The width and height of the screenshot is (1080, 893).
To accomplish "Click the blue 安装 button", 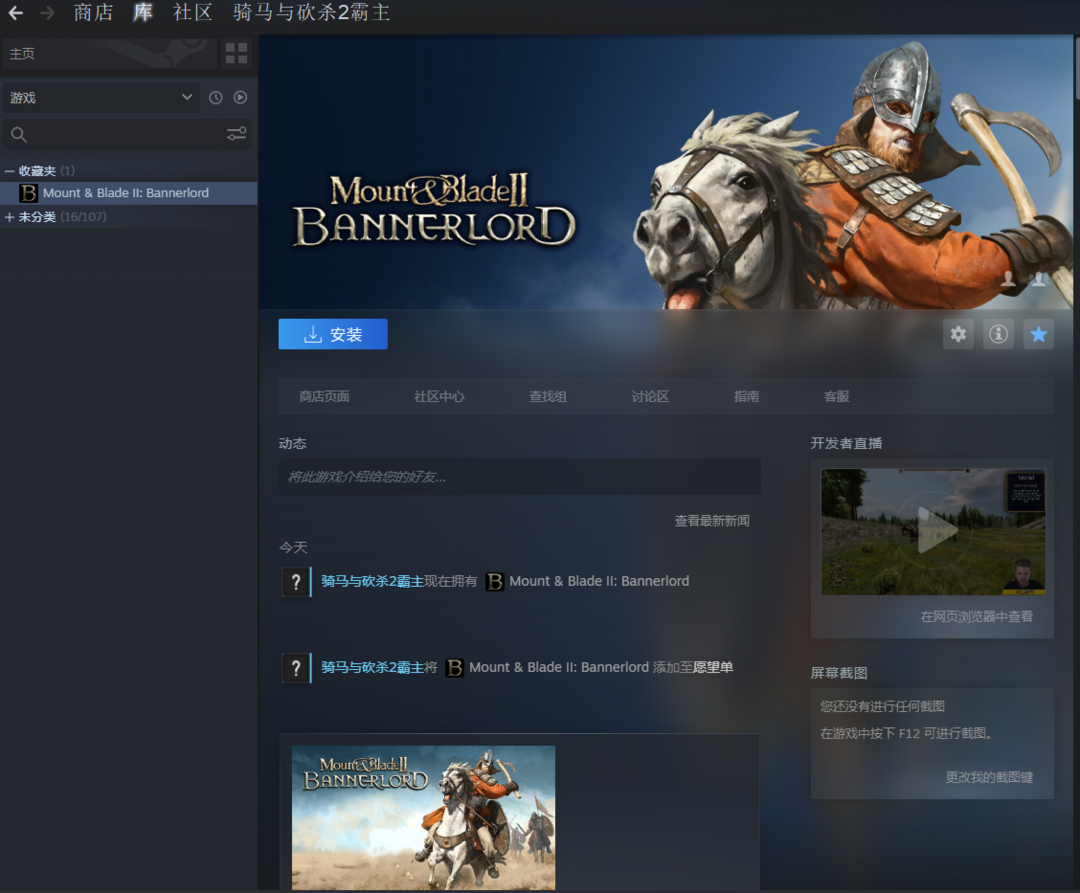I will 333,334.
